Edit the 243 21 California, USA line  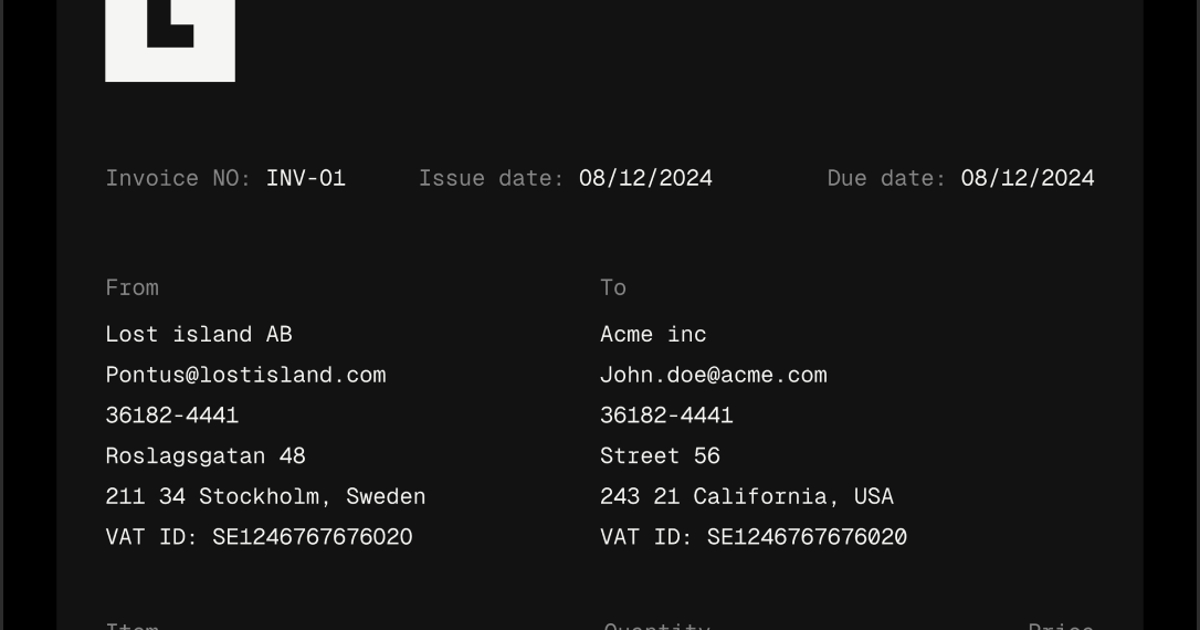[747, 496]
